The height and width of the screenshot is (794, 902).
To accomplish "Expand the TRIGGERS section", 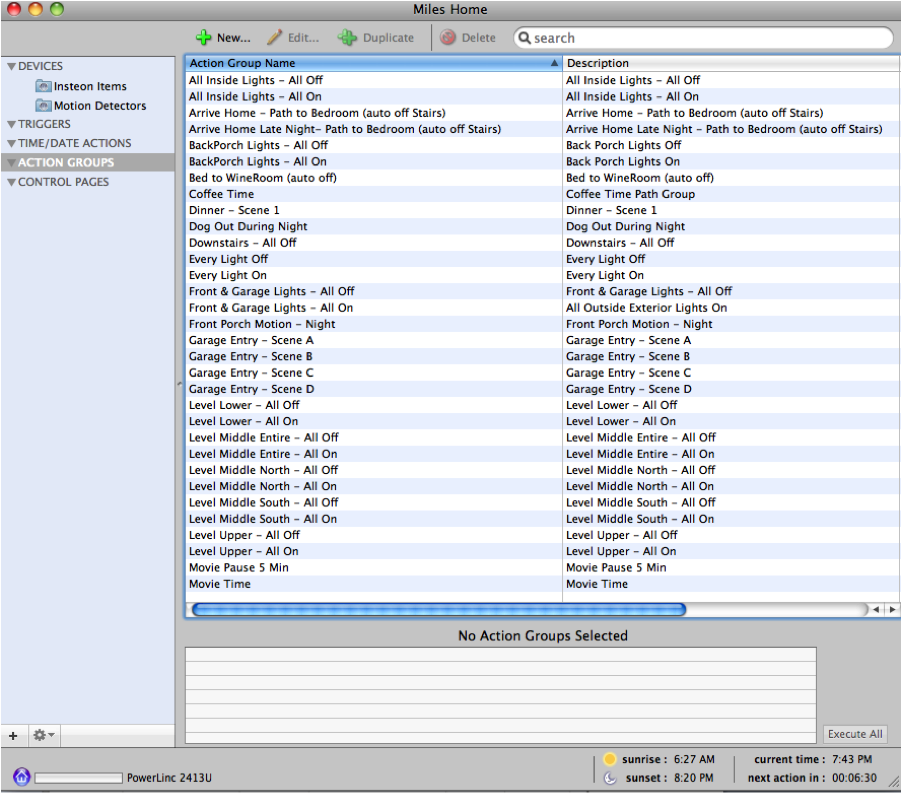I will 12,125.
